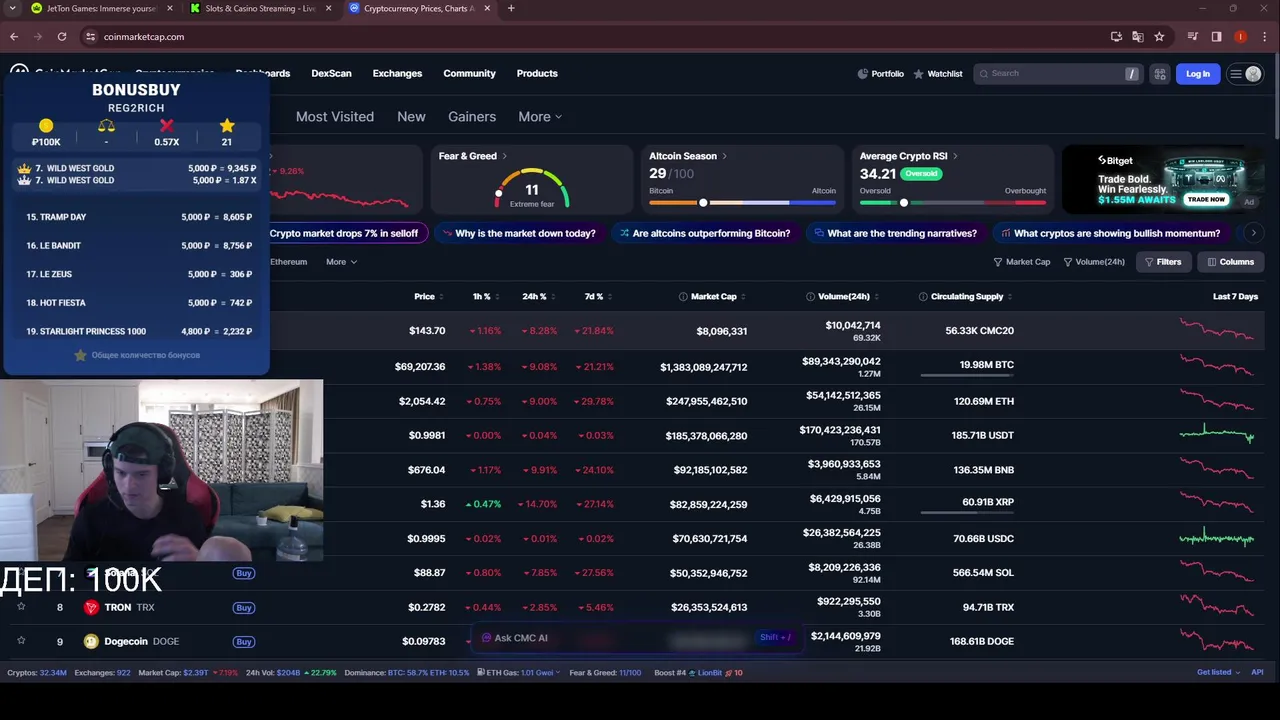Open the media control icon in Chrome toolbar
This screenshot has width=1280, height=720.
coord(1193,36)
